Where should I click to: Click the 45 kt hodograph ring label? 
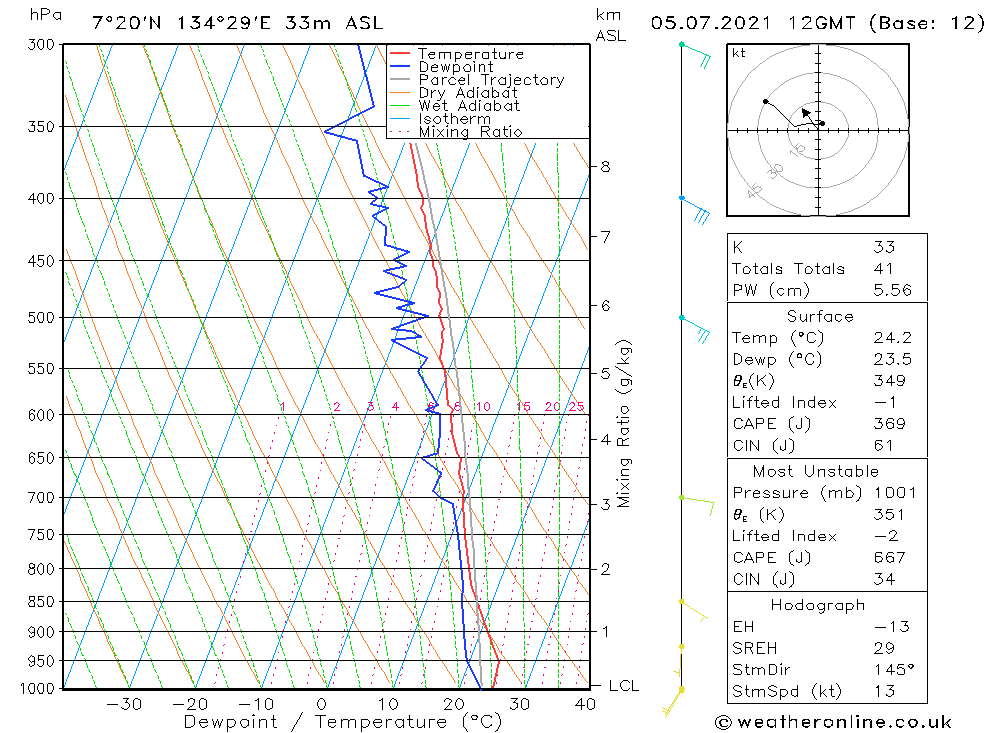pos(754,189)
